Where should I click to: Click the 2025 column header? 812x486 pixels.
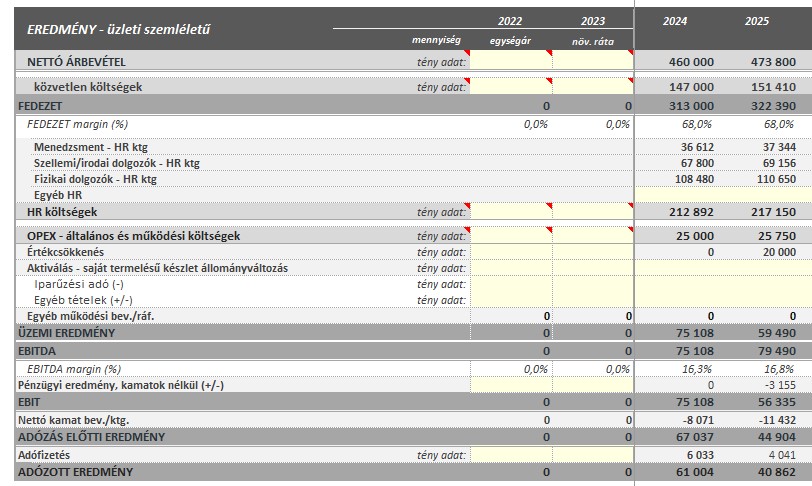pyautogui.click(x=757, y=21)
